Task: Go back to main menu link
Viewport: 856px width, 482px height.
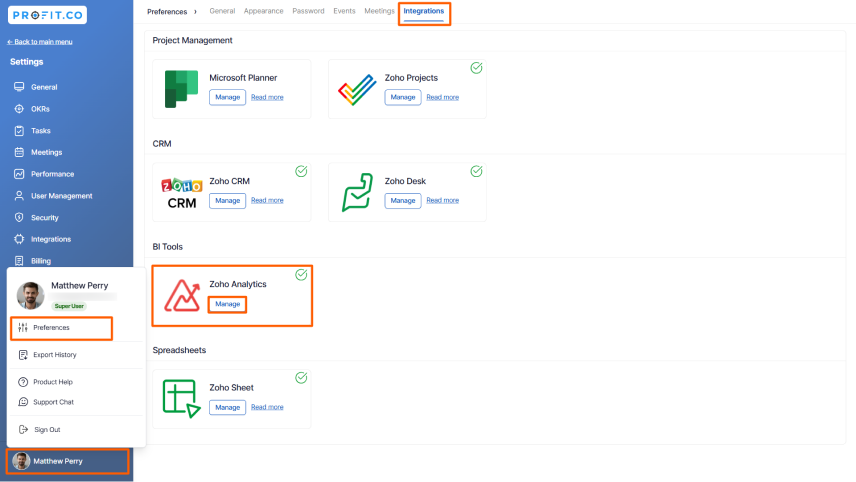Action: pyautogui.click(x=40, y=41)
